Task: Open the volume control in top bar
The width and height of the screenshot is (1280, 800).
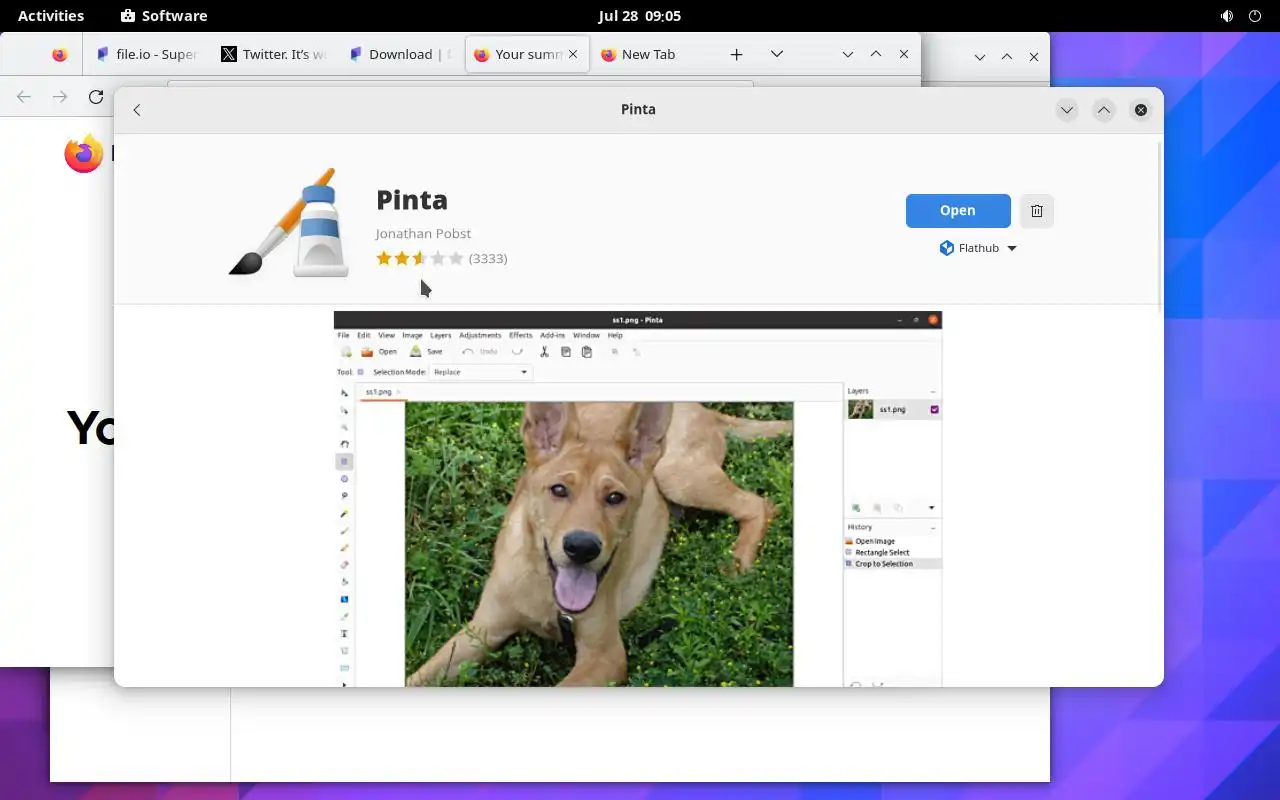Action: (1226, 16)
